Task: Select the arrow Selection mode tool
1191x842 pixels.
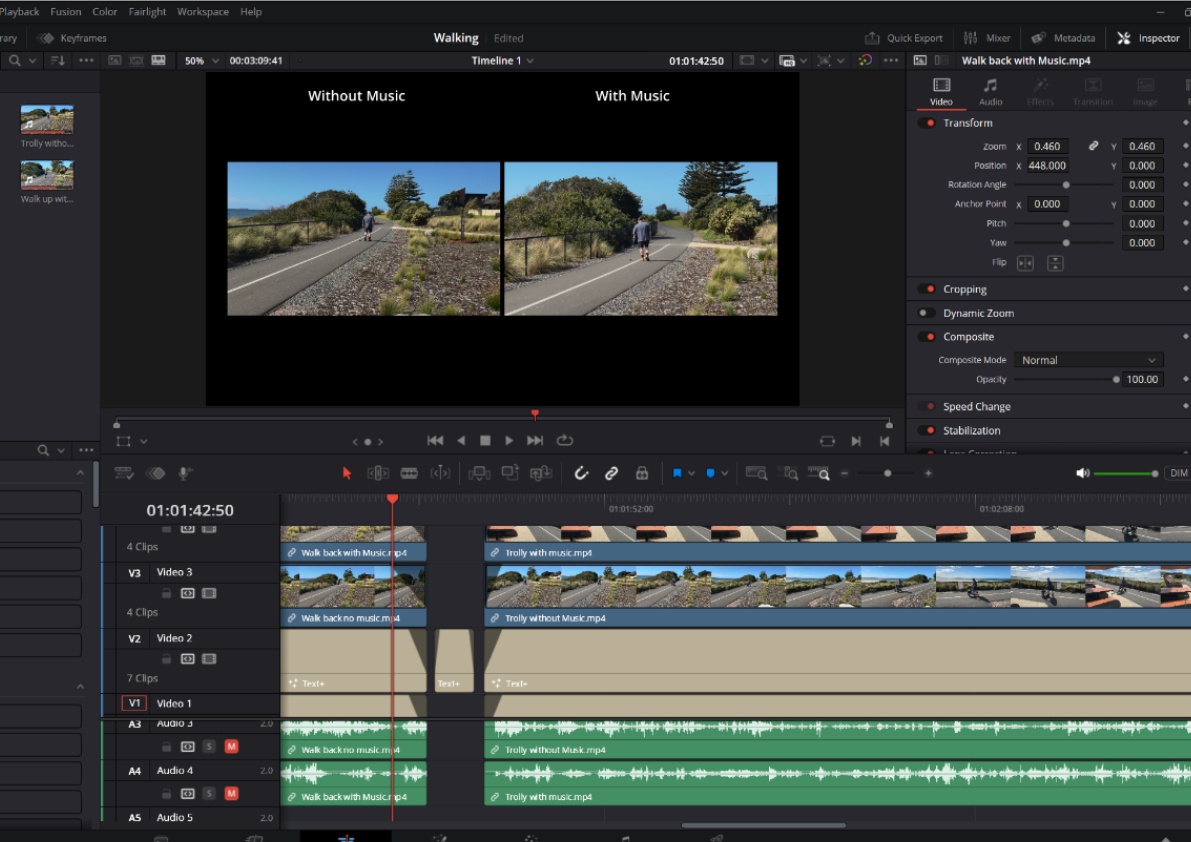Action: tap(347, 473)
